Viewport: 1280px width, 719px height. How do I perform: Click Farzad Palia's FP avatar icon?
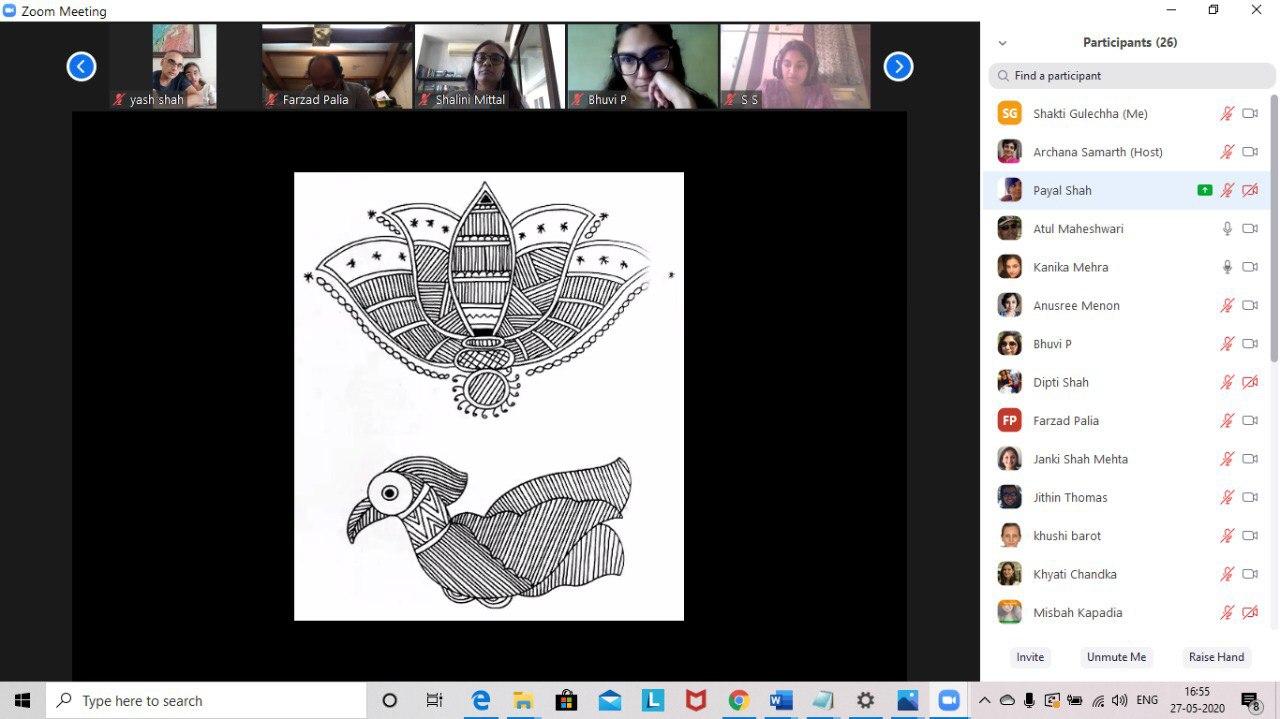1010,421
